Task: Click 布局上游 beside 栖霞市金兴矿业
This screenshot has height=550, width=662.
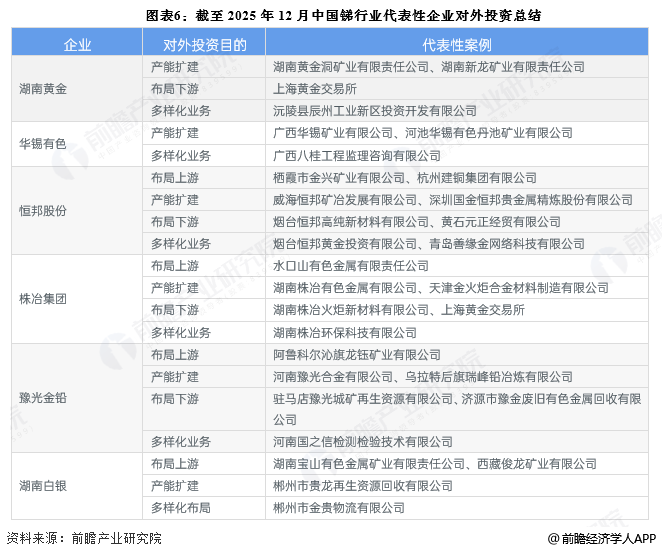Action: coord(204,178)
